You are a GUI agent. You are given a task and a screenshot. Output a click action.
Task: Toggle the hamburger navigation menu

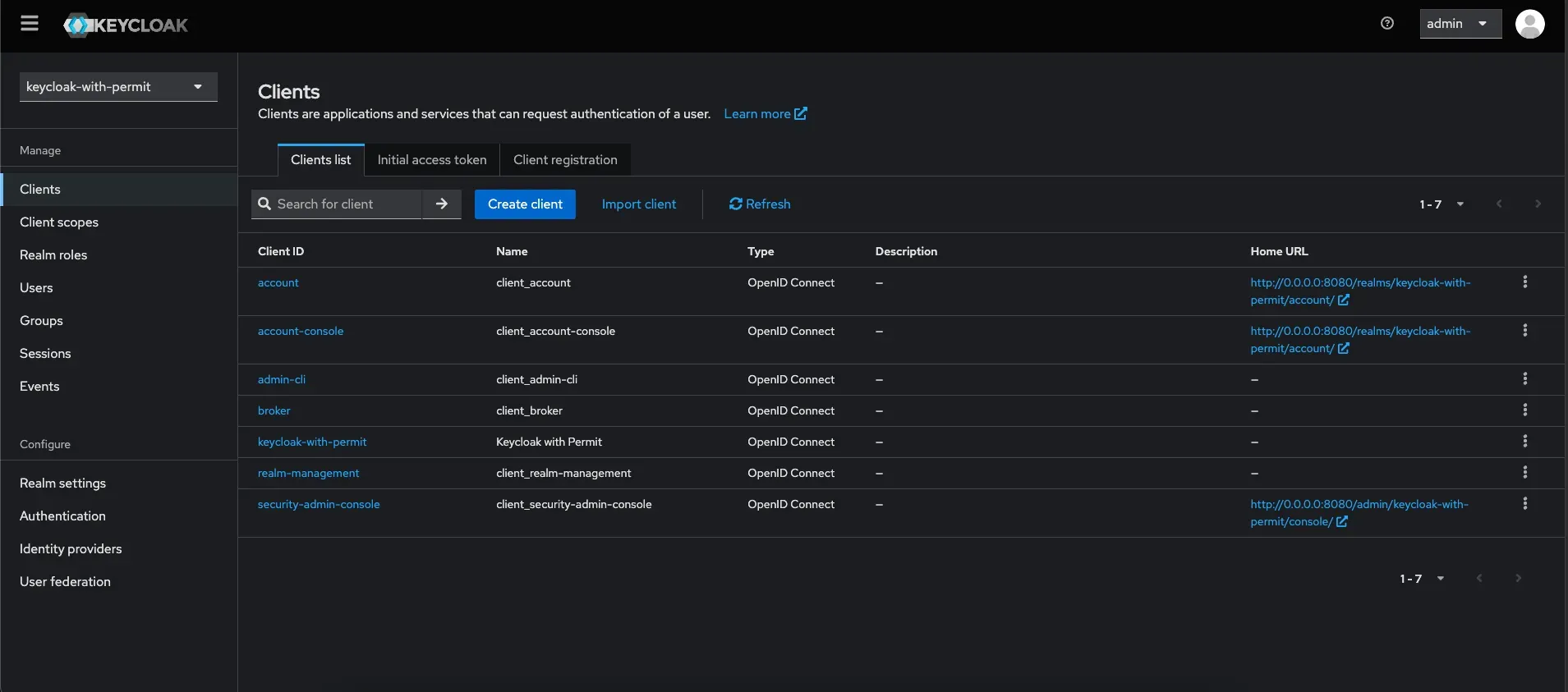[x=30, y=24]
